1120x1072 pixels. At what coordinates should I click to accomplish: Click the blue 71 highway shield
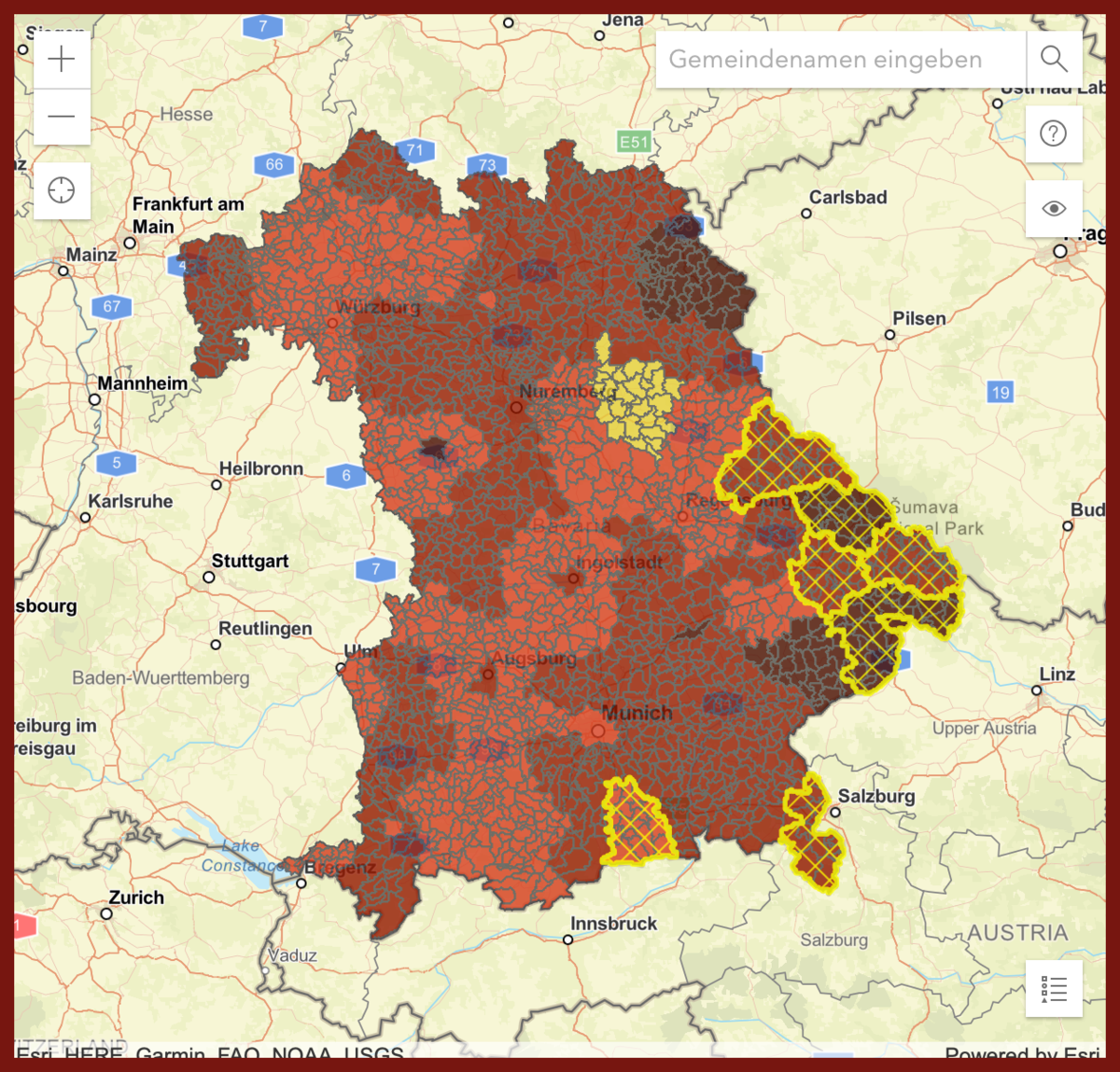pyautogui.click(x=415, y=150)
